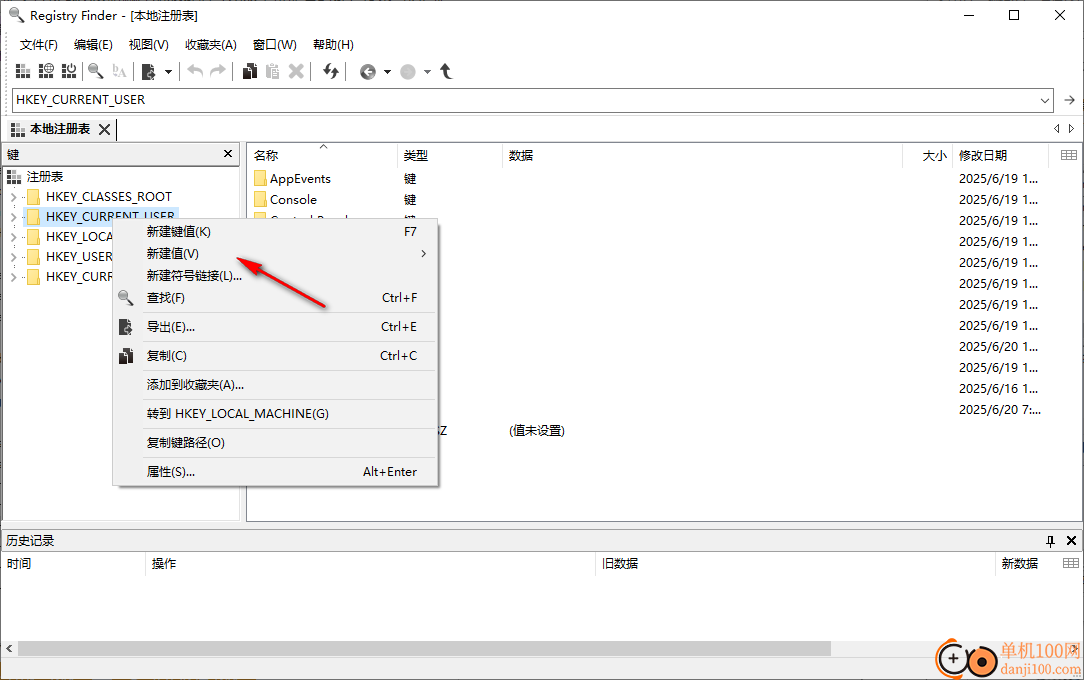Click the navigate Forward circular icon

(x=408, y=72)
